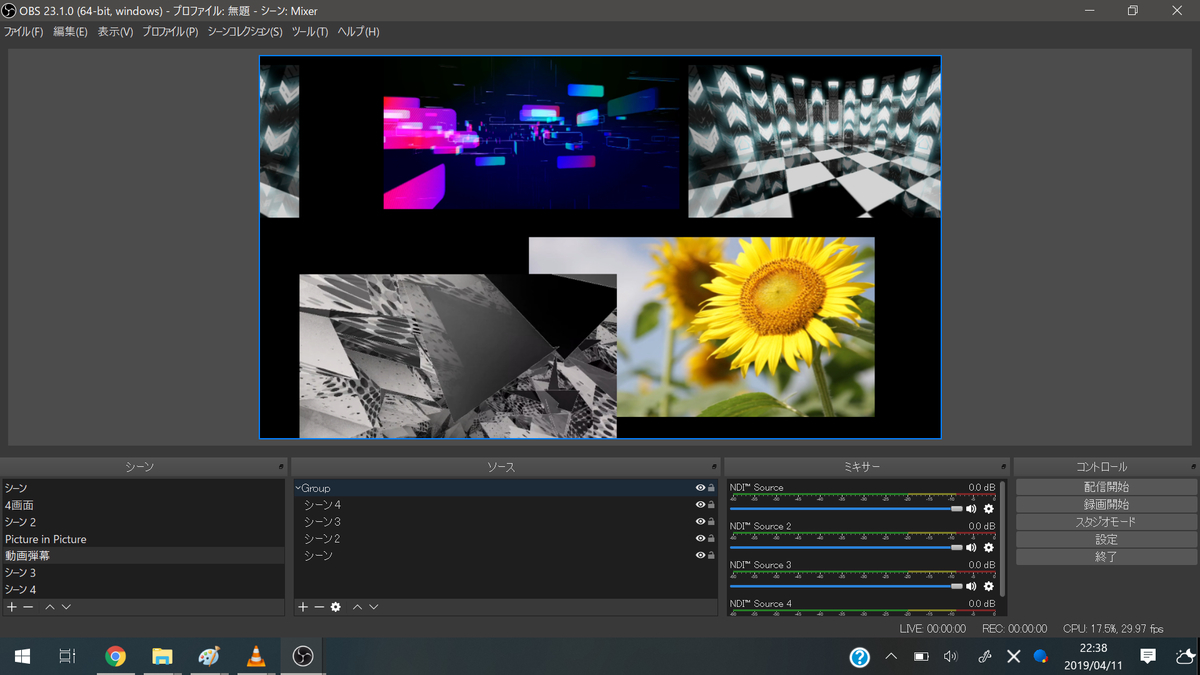Remove selected source with minus icon
The image size is (1200, 675).
click(319, 607)
